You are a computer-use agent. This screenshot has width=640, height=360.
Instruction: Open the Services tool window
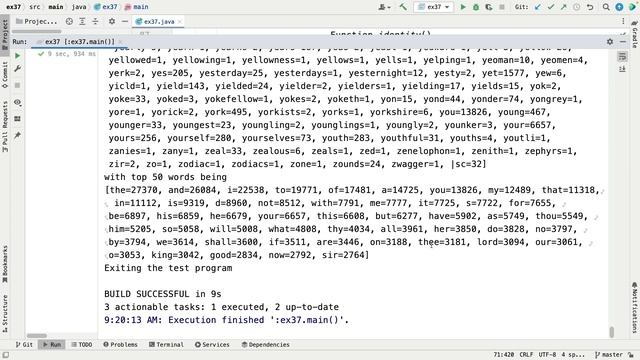click(x=212, y=344)
